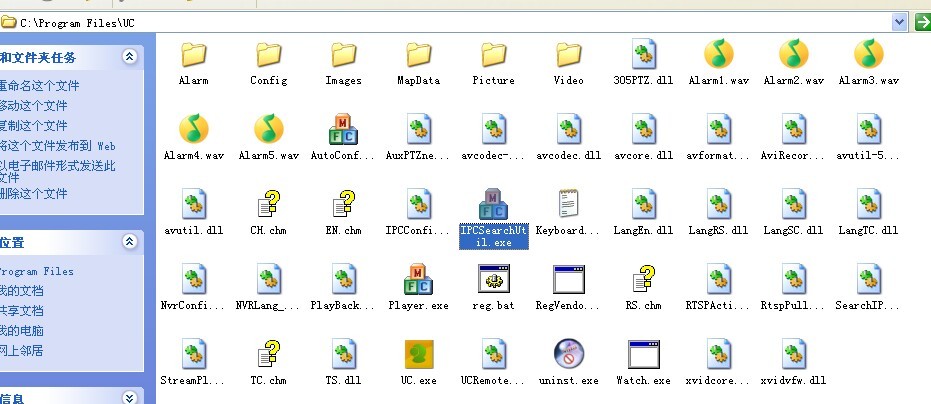The width and height of the screenshot is (931, 404).
Task: Select the Player.exe application icon
Action: (419, 279)
